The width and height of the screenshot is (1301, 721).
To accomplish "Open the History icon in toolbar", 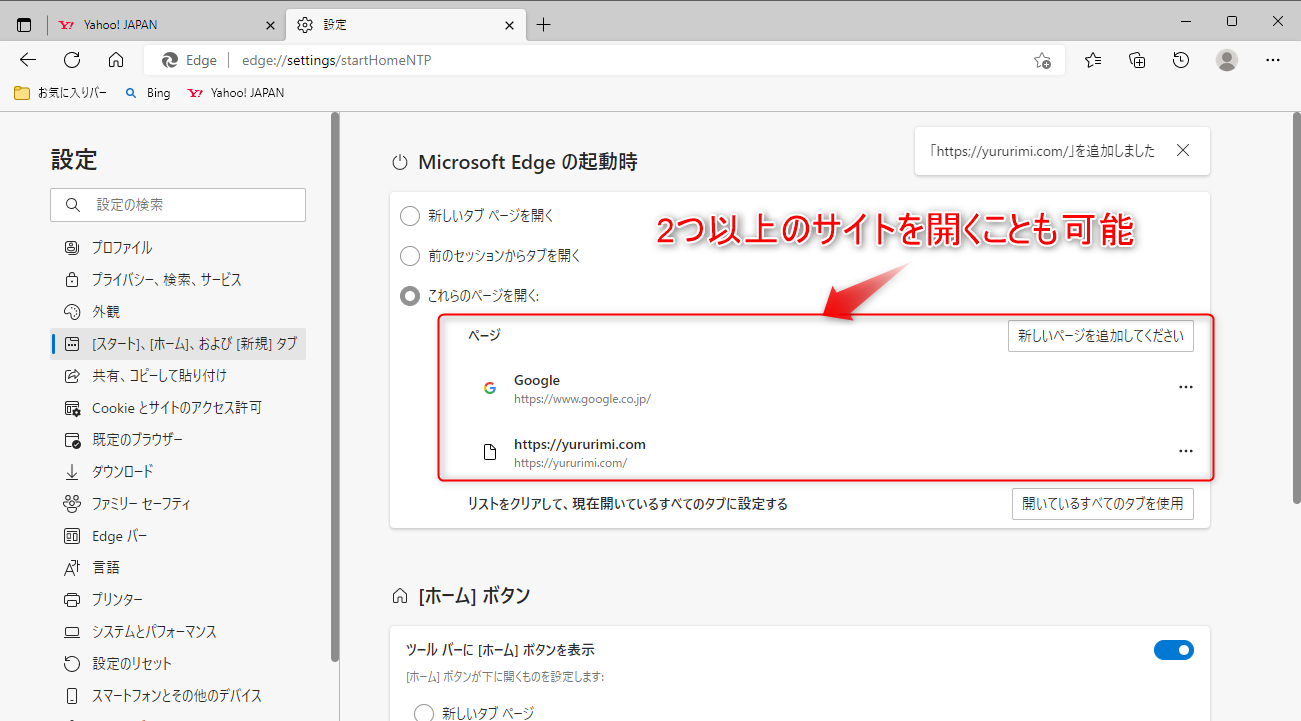I will pyautogui.click(x=1181, y=60).
